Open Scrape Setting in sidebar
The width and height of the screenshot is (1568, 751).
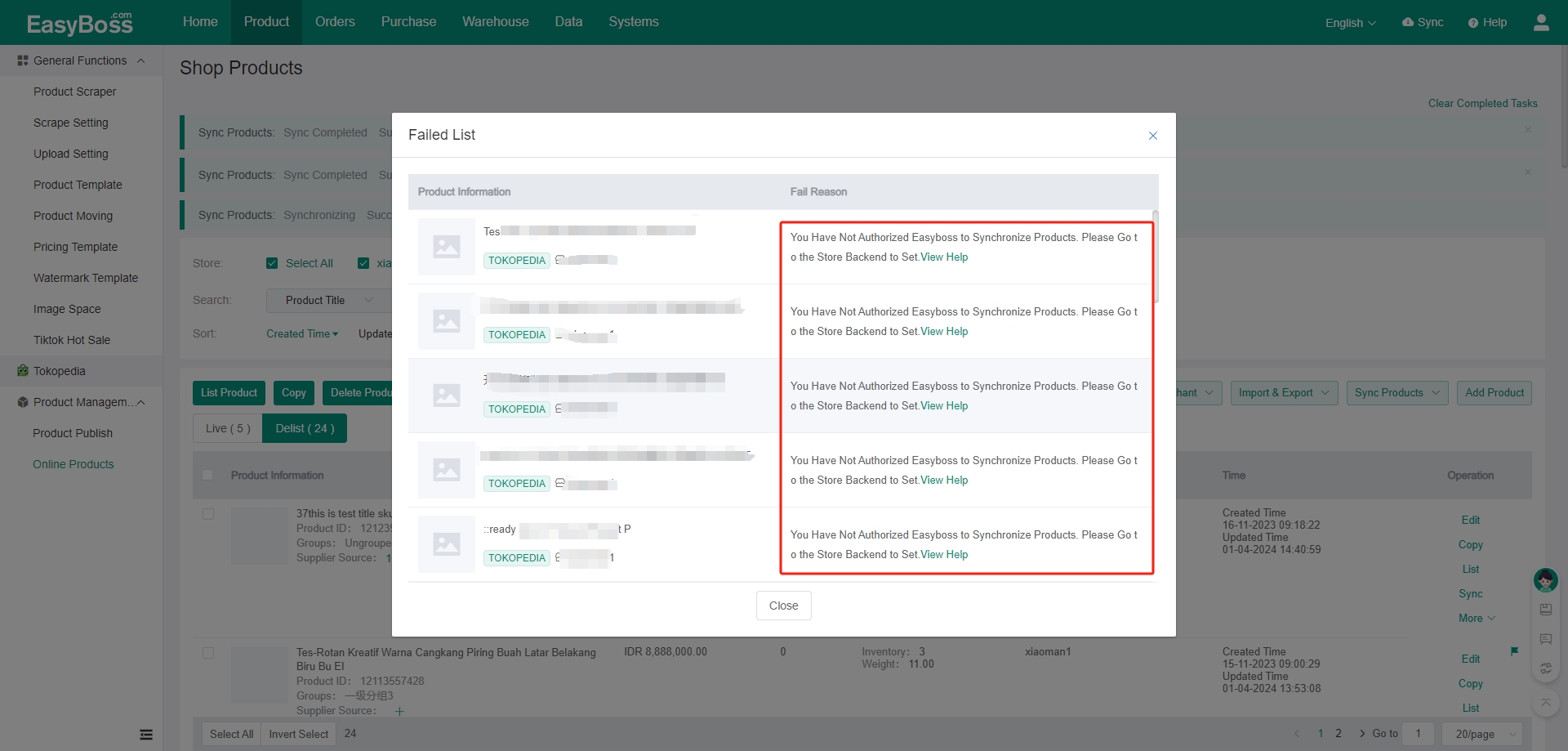[70, 123]
